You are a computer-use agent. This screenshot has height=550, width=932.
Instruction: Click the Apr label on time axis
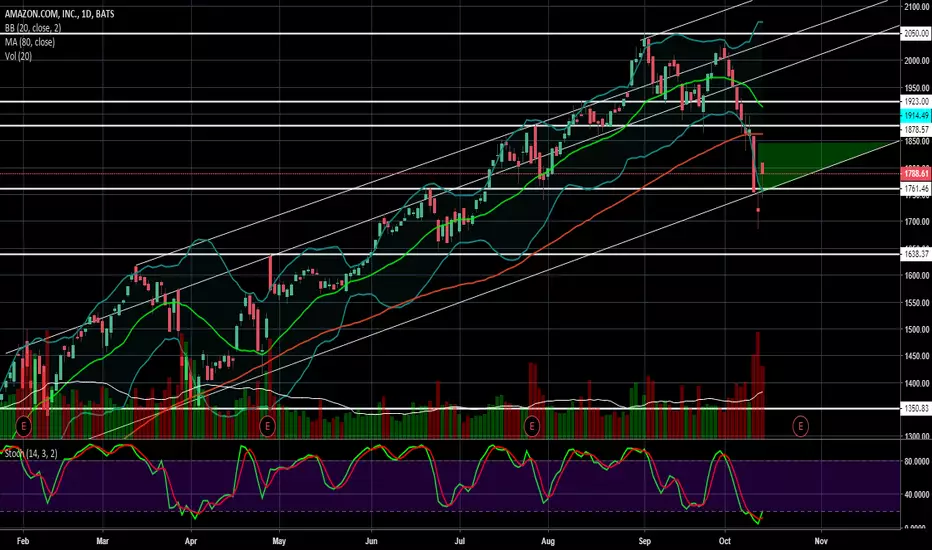[x=191, y=541]
